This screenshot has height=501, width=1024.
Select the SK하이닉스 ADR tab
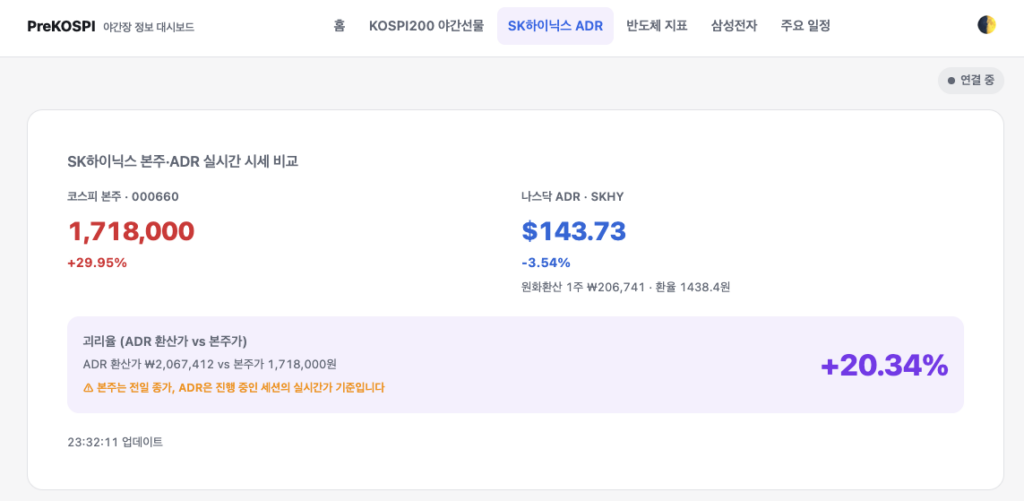point(555,26)
